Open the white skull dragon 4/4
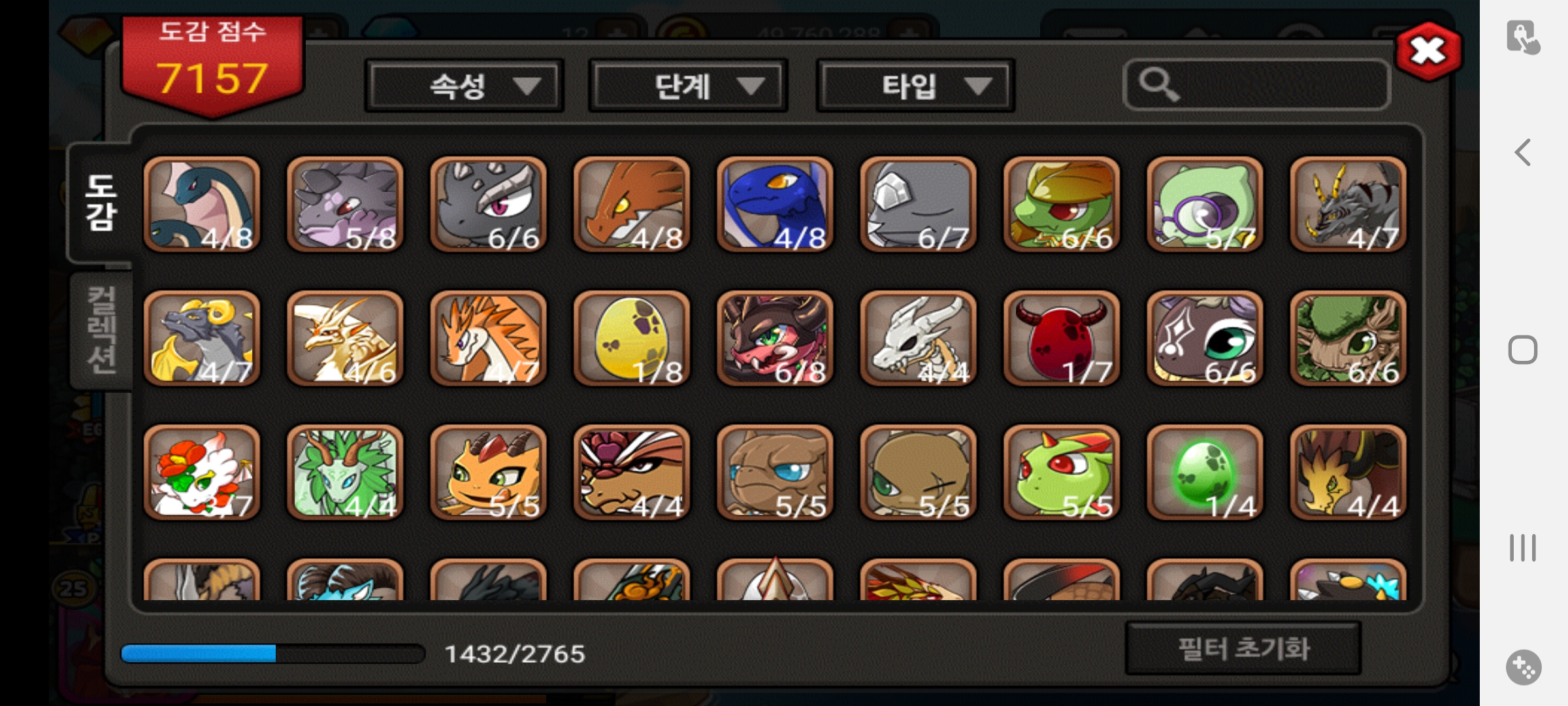 click(918, 338)
